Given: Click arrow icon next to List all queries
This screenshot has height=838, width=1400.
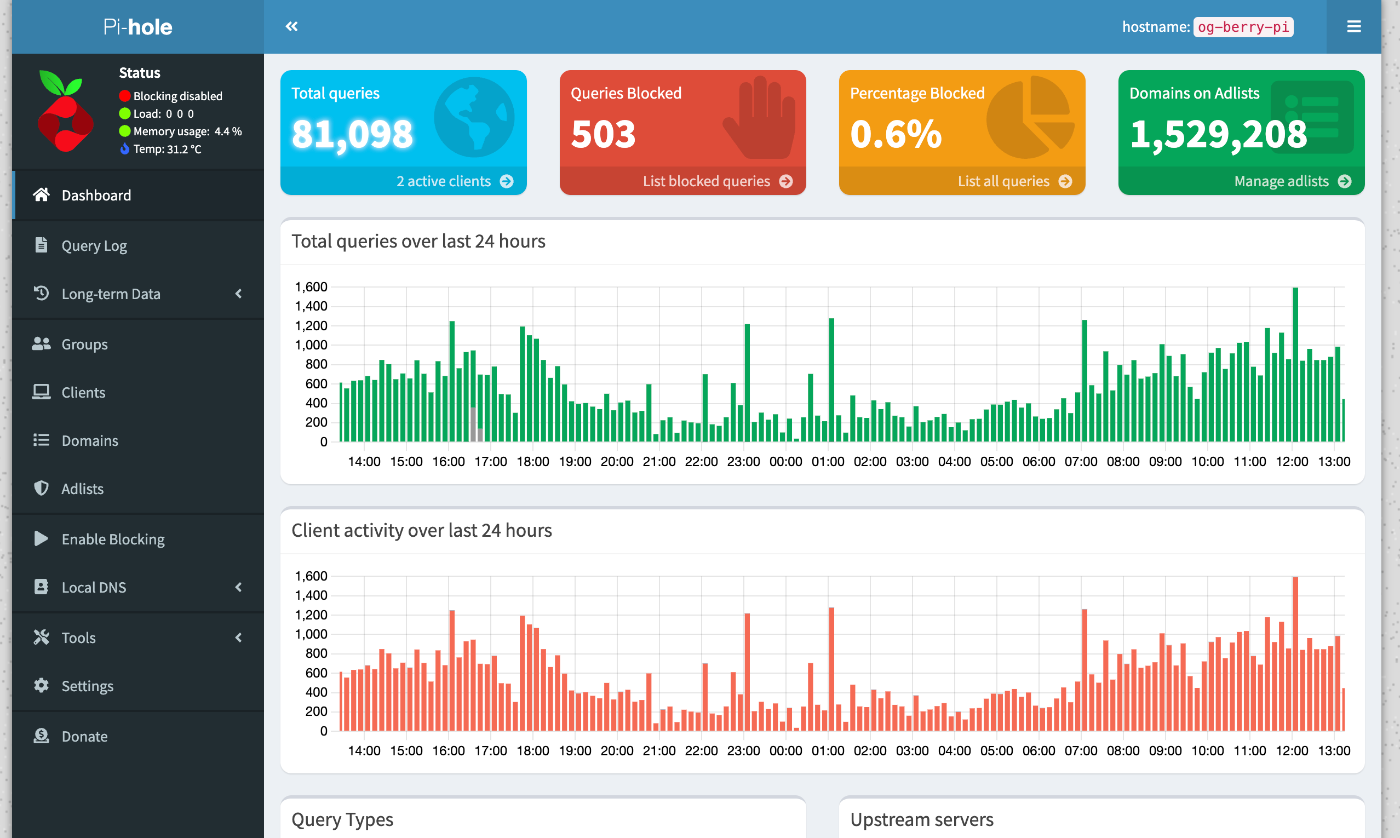Looking at the screenshot, I should click(1065, 181).
